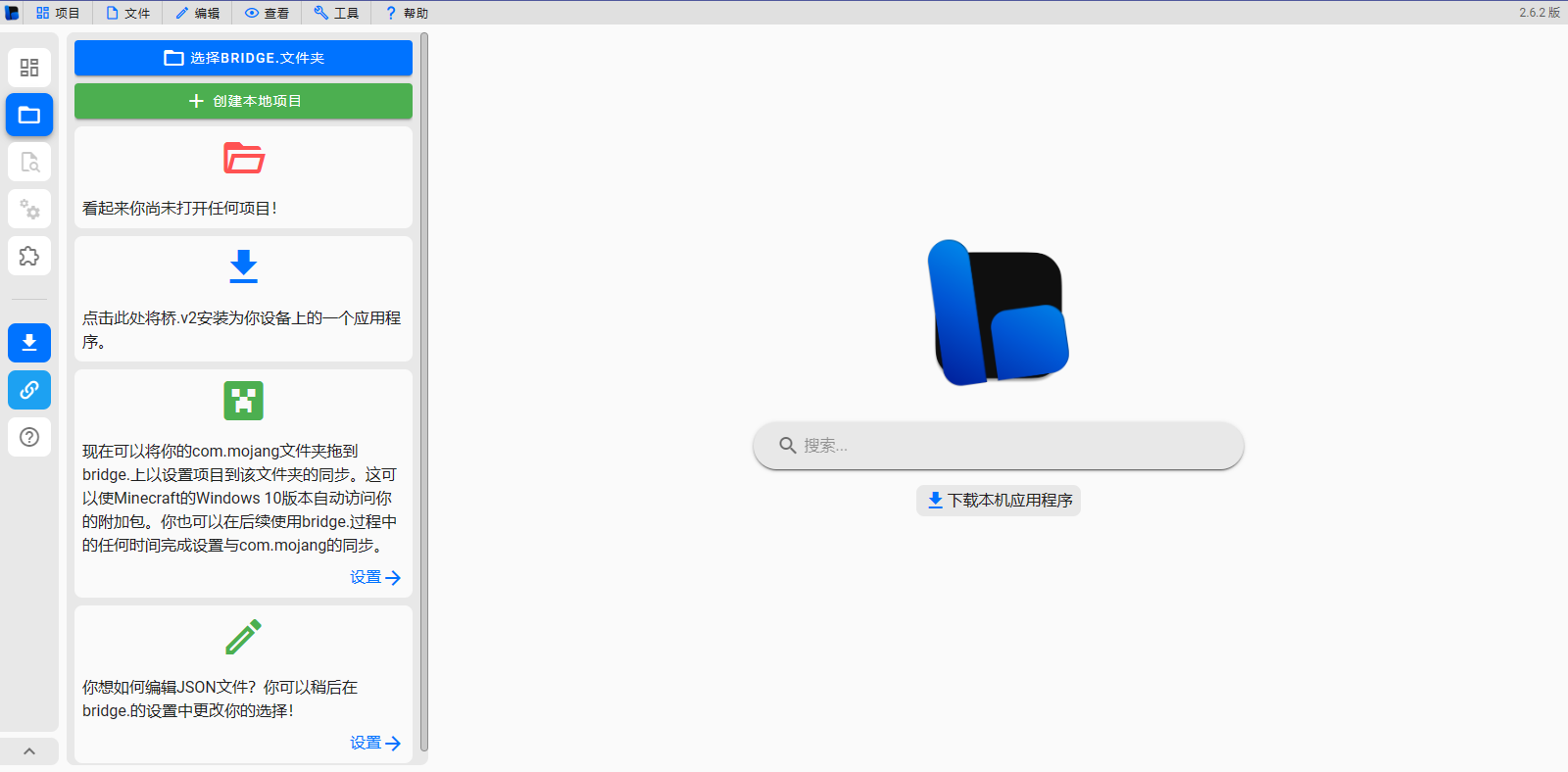Click the bridge logo in menu bar

(12, 13)
